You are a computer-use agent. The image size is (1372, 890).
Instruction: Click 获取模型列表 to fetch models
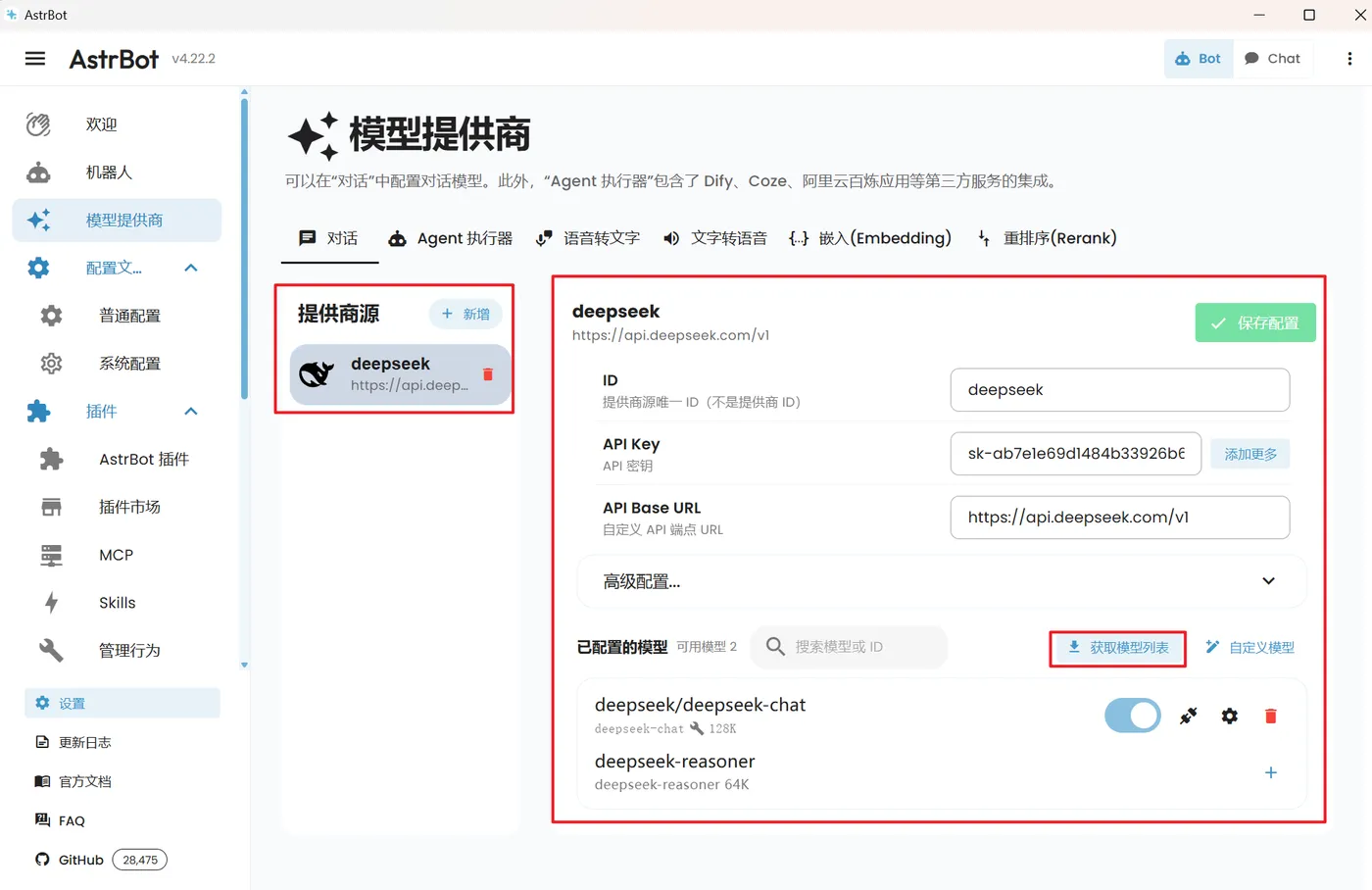[x=1118, y=648]
